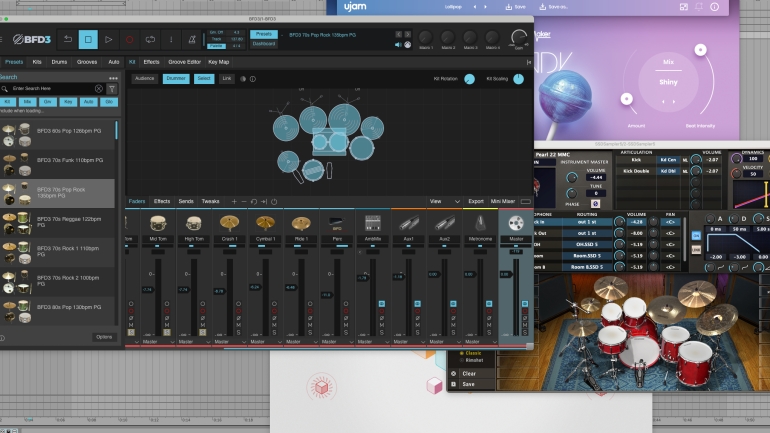This screenshot has height=433, width=770.
Task: Select the Mid Tom channel drum icon
Action: 158,223
